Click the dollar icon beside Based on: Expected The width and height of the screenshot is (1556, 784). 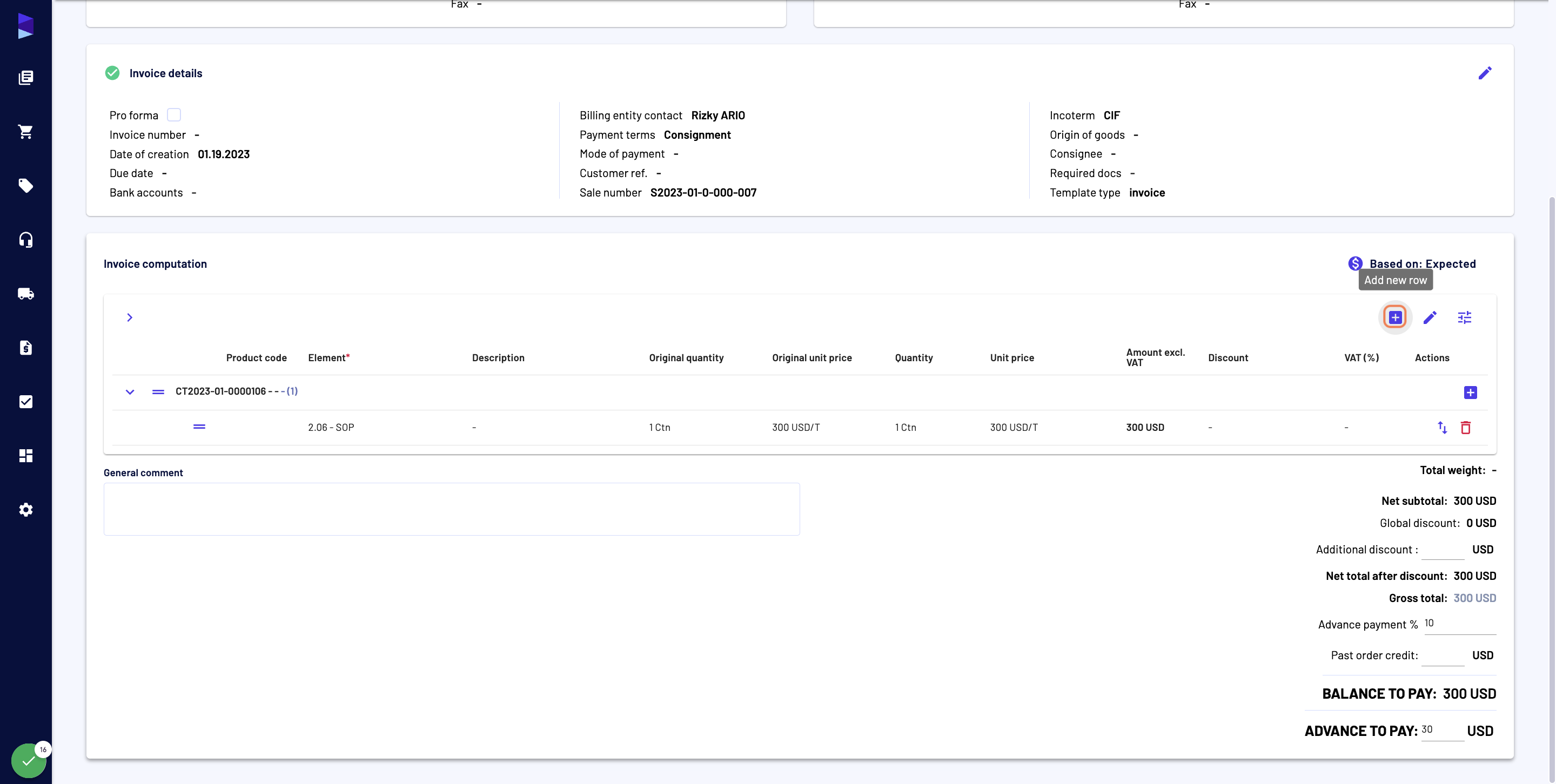pyautogui.click(x=1356, y=263)
